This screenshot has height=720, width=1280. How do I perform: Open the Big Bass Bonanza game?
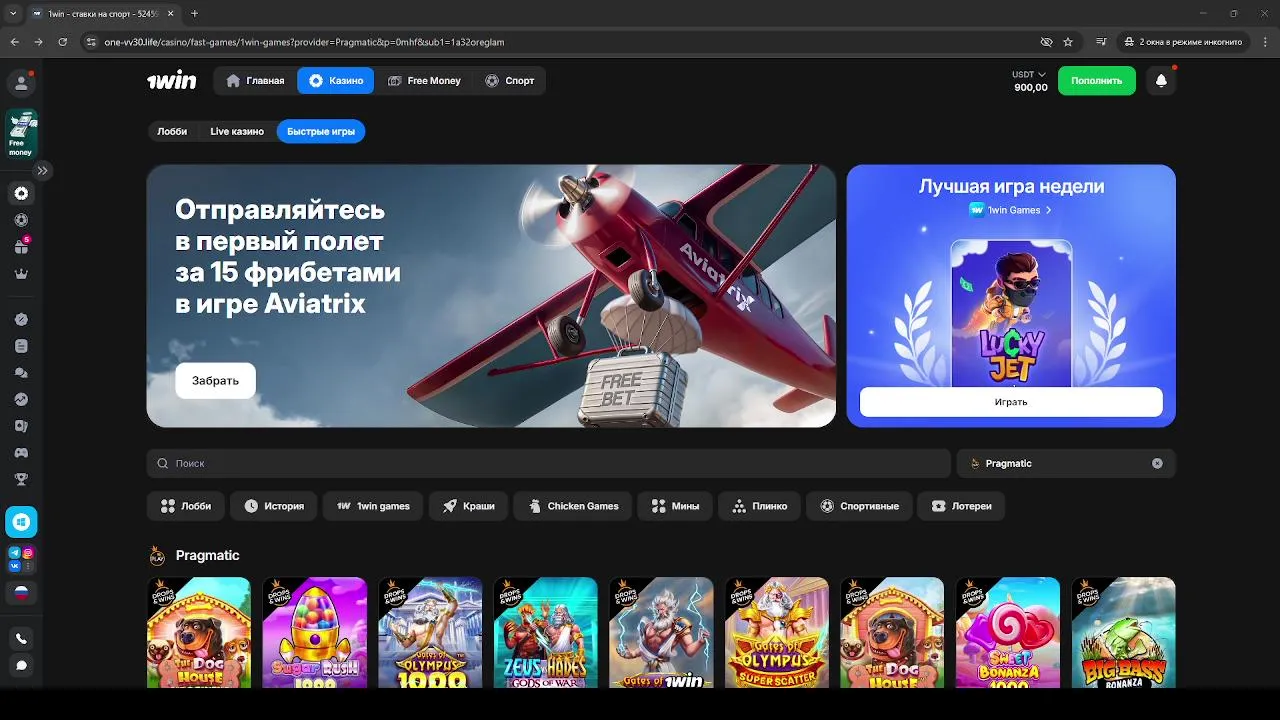pyautogui.click(x=1124, y=632)
